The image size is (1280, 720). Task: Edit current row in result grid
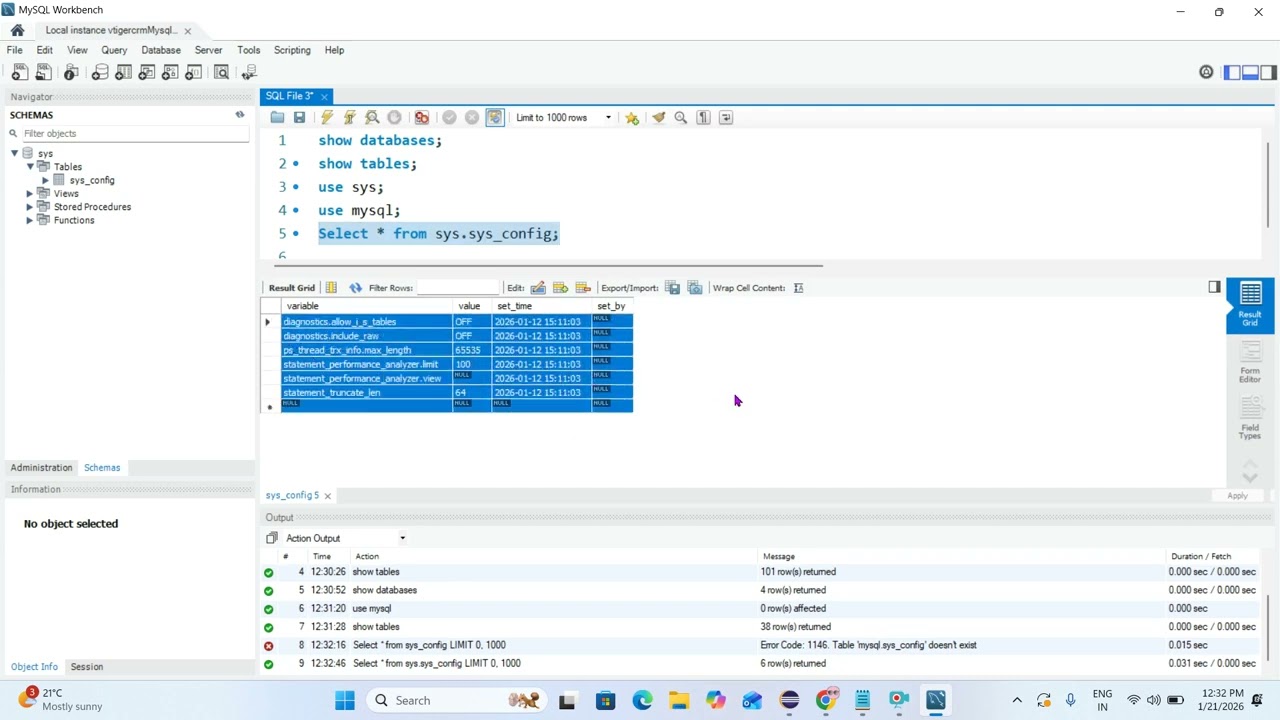538,288
